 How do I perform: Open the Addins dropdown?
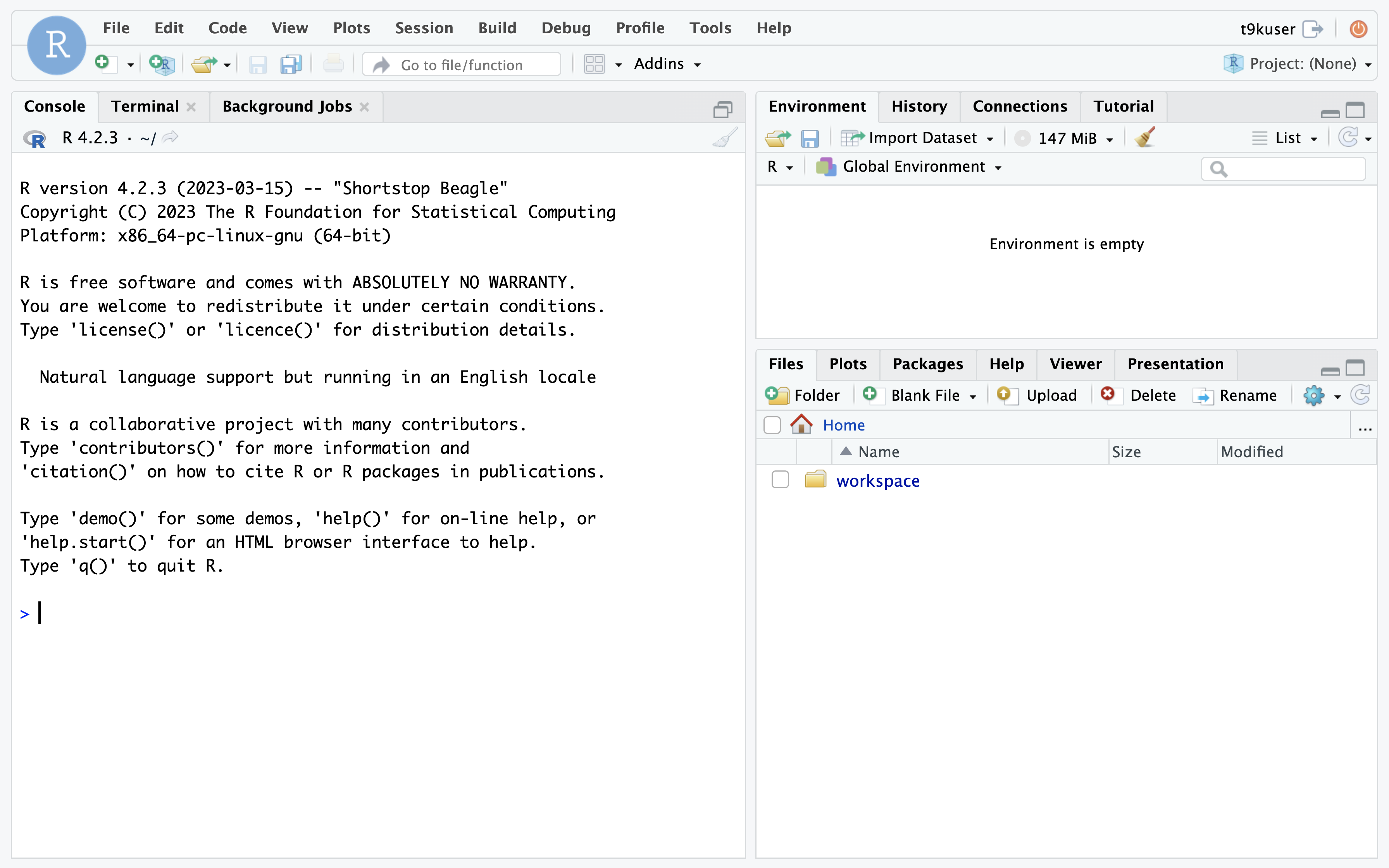[667, 64]
